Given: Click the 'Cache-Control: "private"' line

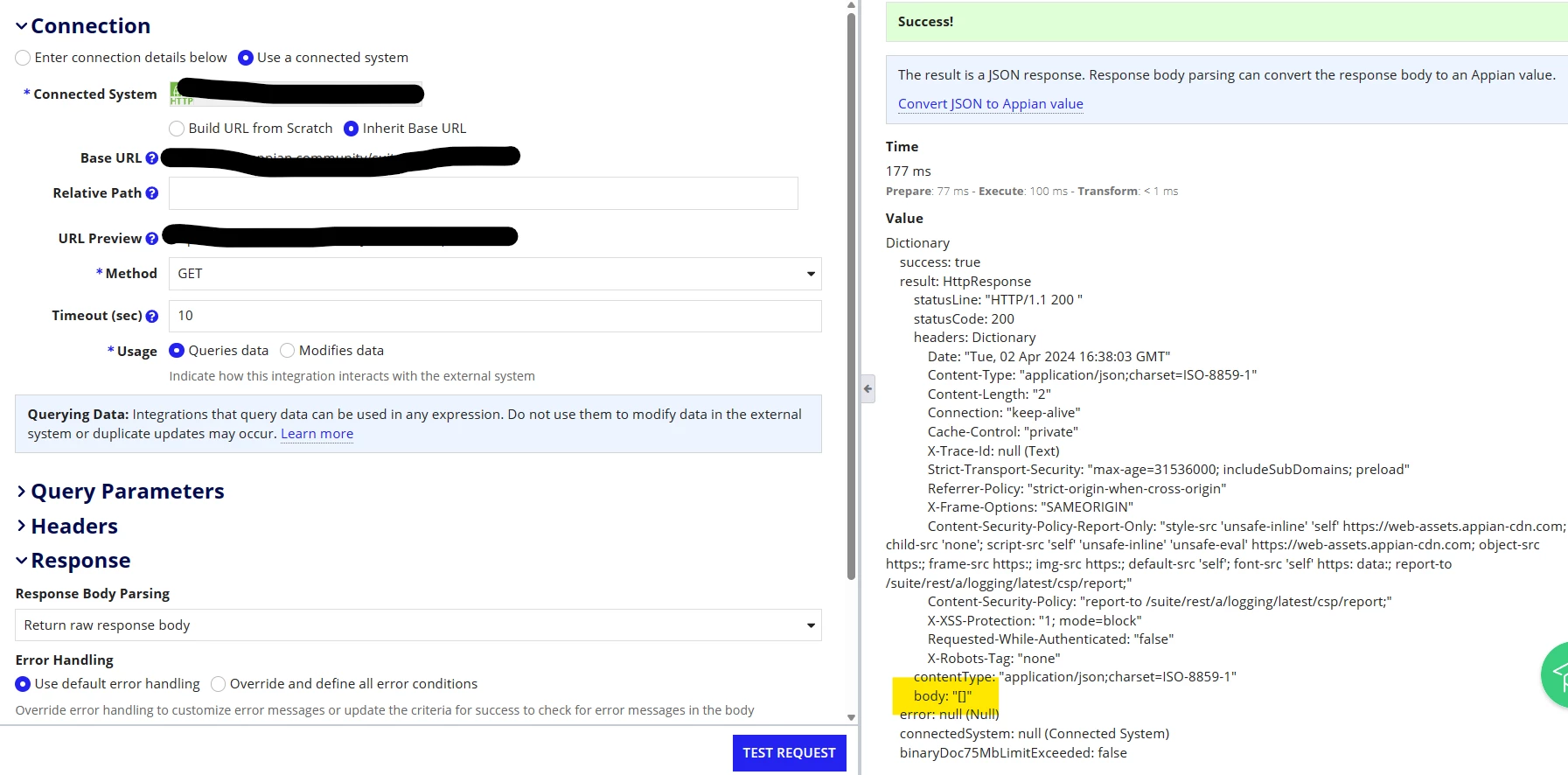Looking at the screenshot, I should 1003,432.
